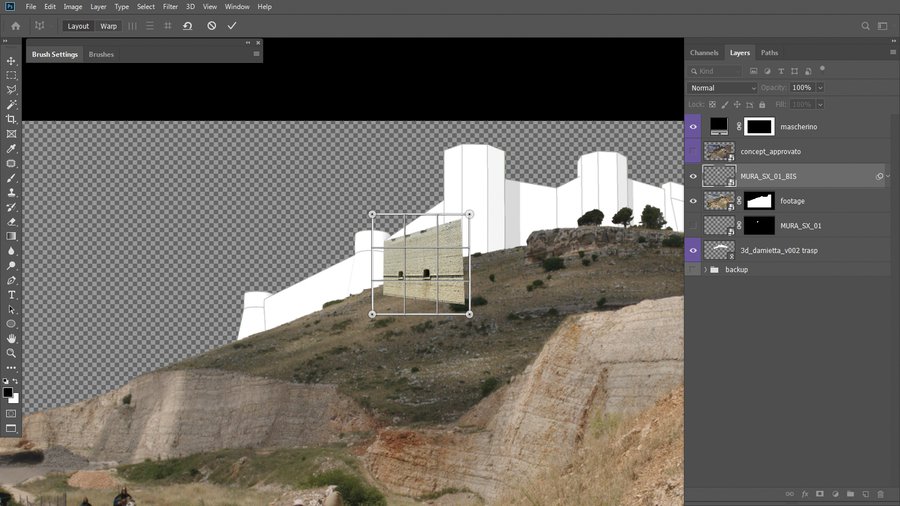
Task: Choose the Hand tool
Action: tap(11, 338)
